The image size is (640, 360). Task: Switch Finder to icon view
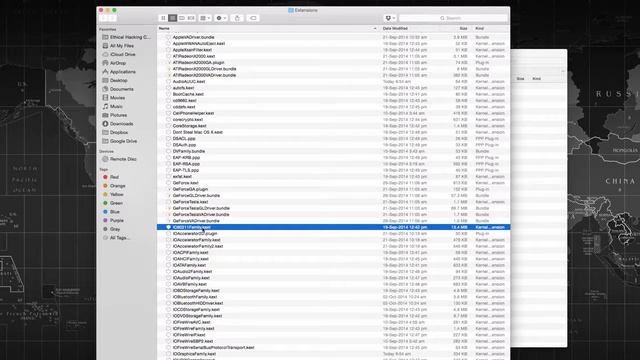[x=163, y=18]
